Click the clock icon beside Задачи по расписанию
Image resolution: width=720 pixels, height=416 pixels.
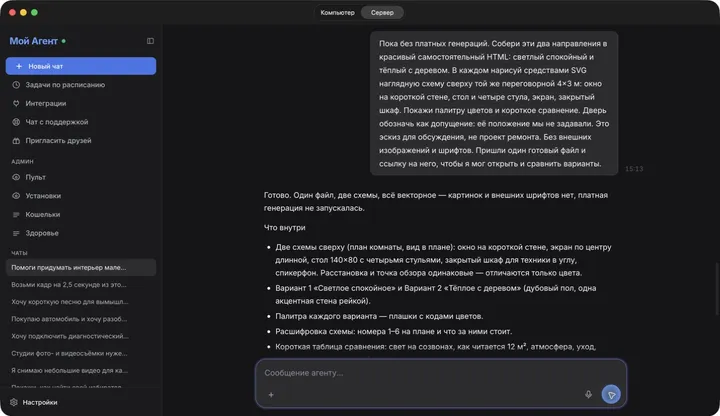[16, 84]
